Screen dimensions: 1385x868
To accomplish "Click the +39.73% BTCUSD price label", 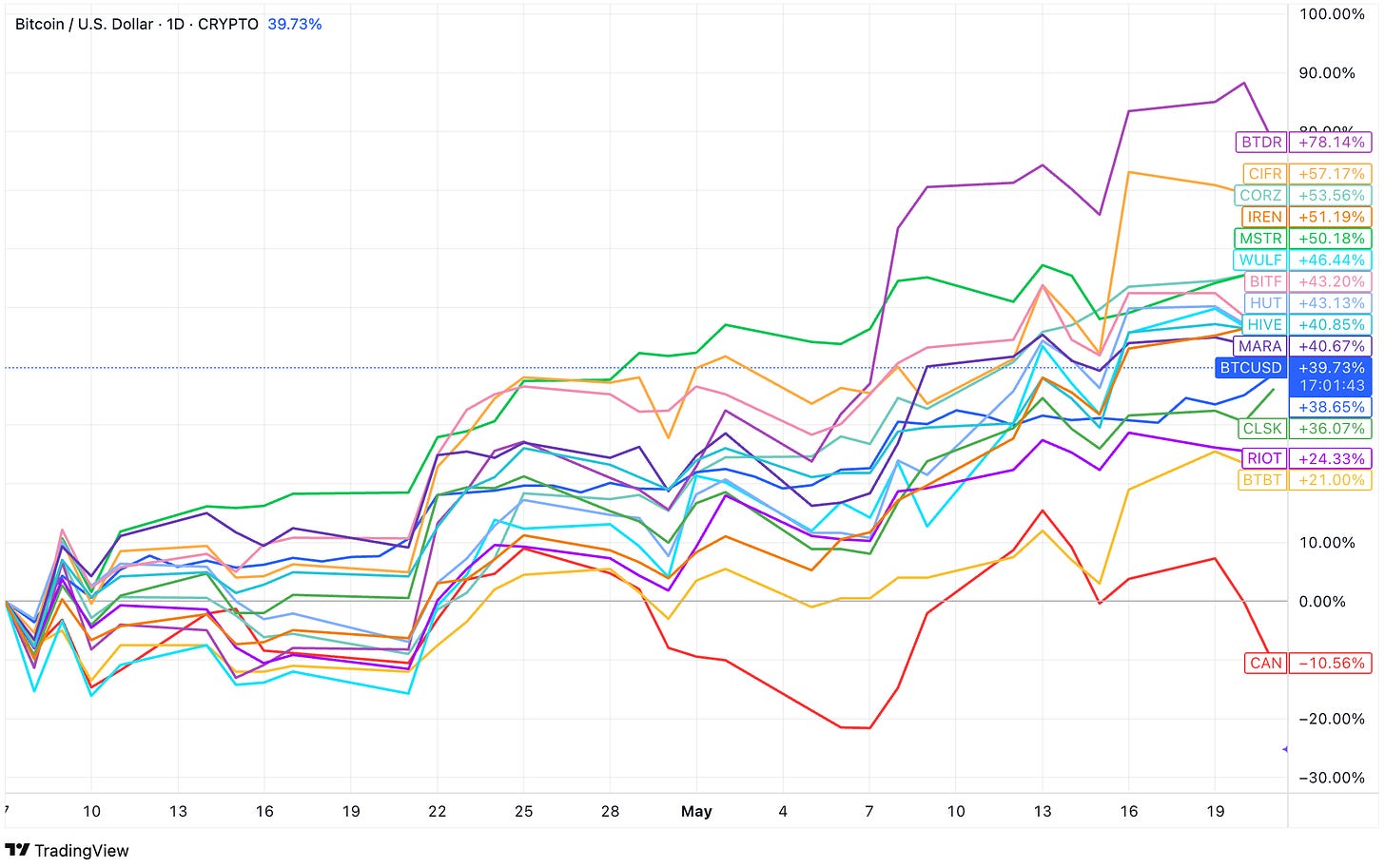I will pyautogui.click(x=1331, y=368).
